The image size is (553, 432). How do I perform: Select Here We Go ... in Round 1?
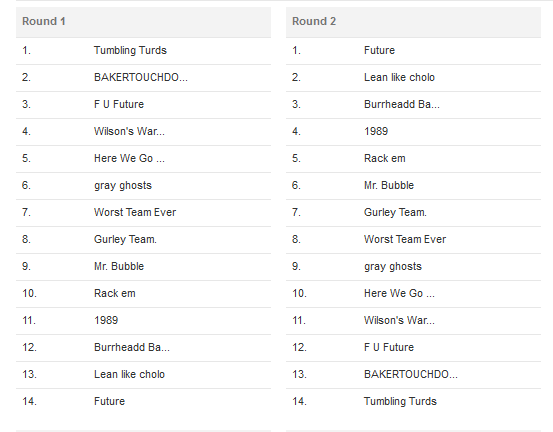coord(129,158)
